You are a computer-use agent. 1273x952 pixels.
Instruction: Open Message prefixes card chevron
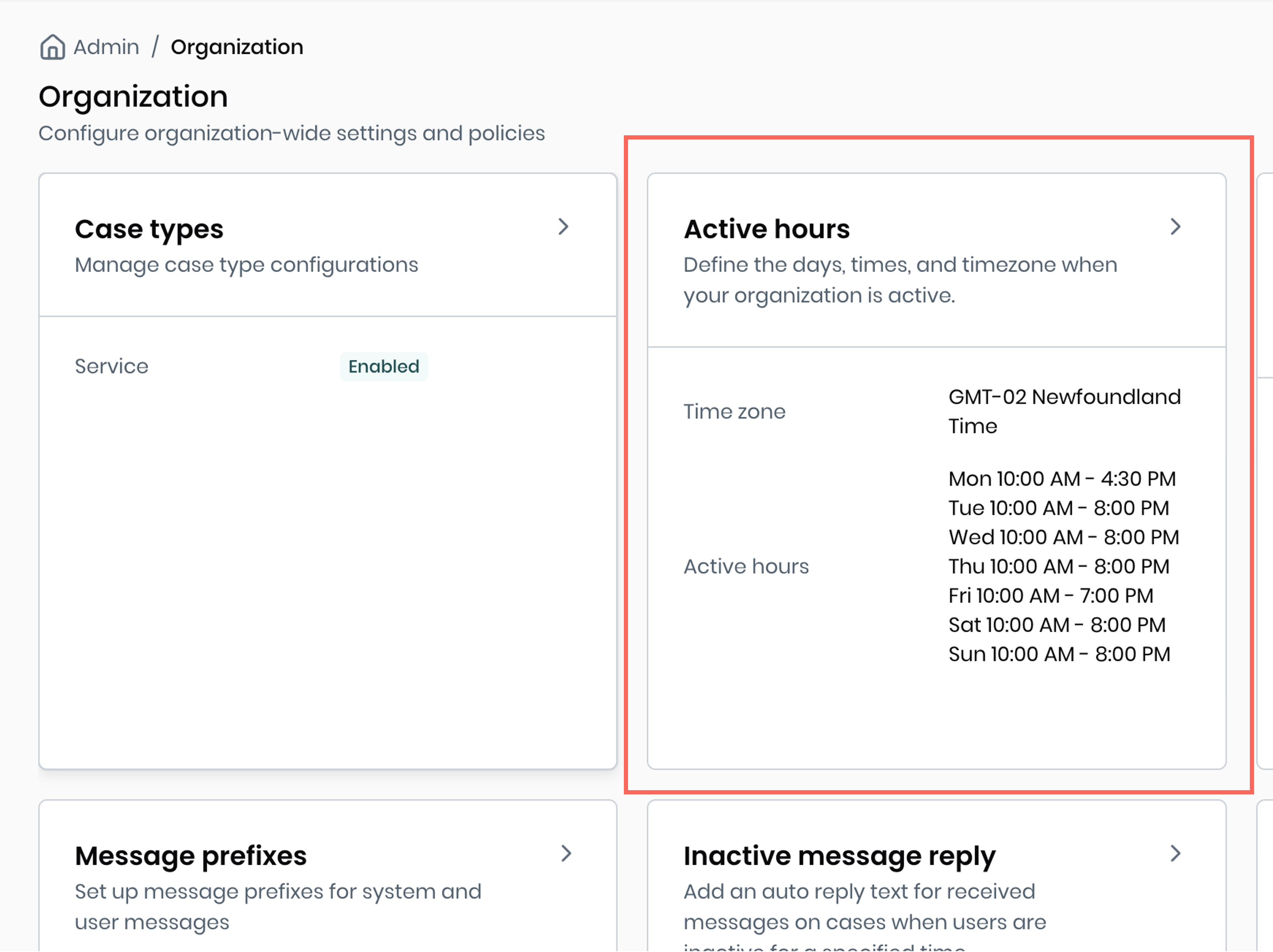coord(566,854)
